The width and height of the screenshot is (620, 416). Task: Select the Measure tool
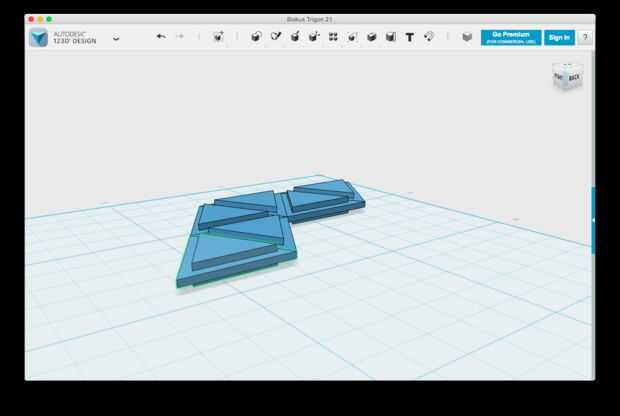(x=391, y=37)
